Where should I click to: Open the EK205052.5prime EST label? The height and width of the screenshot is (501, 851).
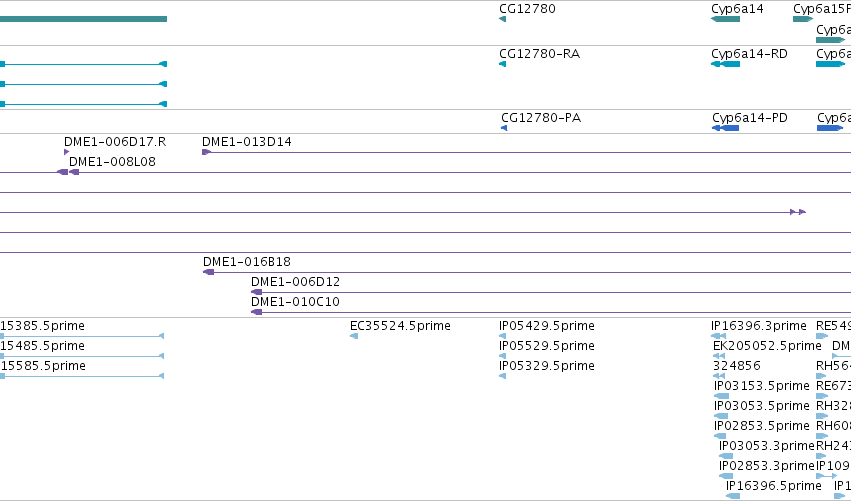point(767,346)
